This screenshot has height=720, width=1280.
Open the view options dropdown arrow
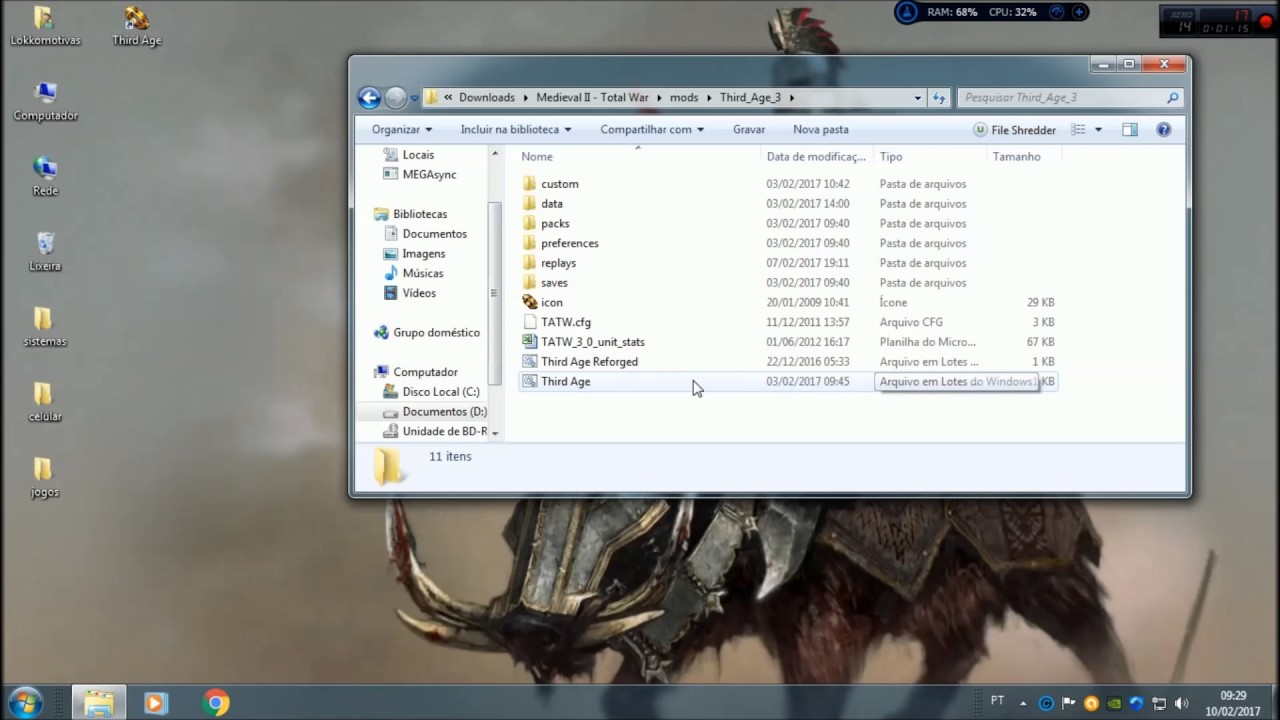[1098, 130]
